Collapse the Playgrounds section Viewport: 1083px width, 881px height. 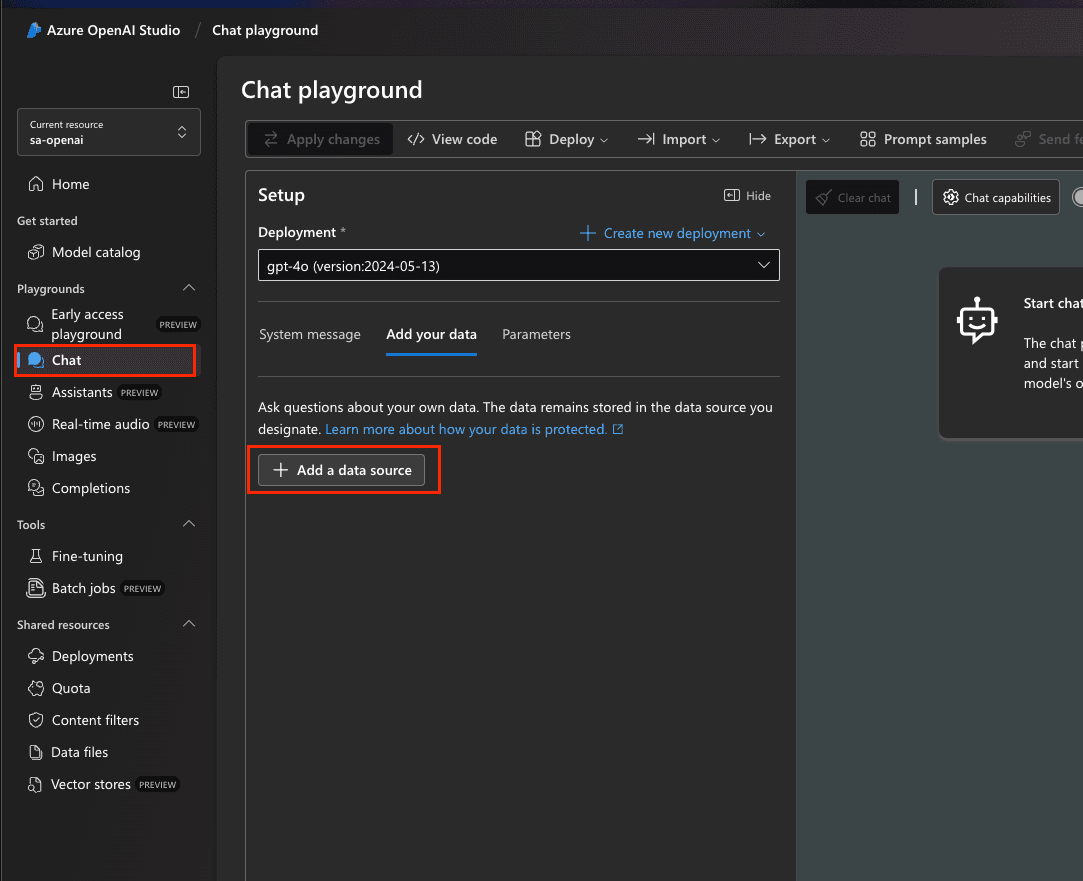point(189,288)
